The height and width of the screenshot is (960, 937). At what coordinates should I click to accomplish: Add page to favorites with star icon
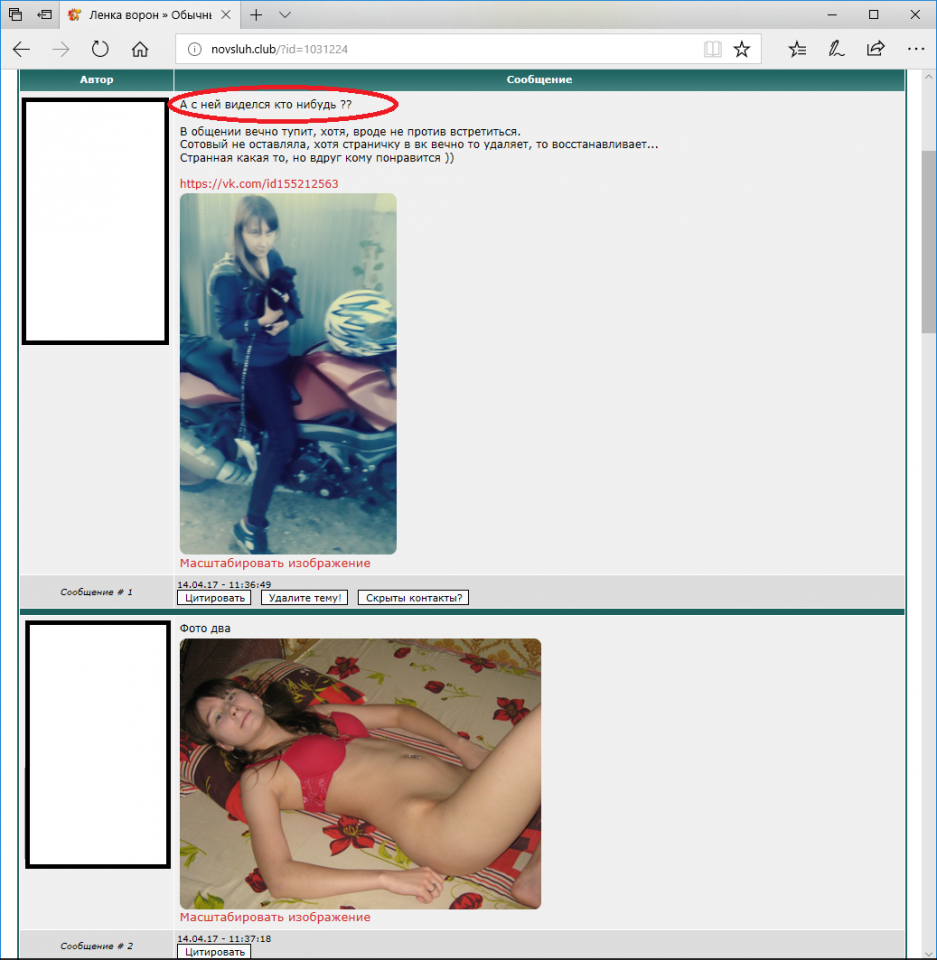click(741, 49)
